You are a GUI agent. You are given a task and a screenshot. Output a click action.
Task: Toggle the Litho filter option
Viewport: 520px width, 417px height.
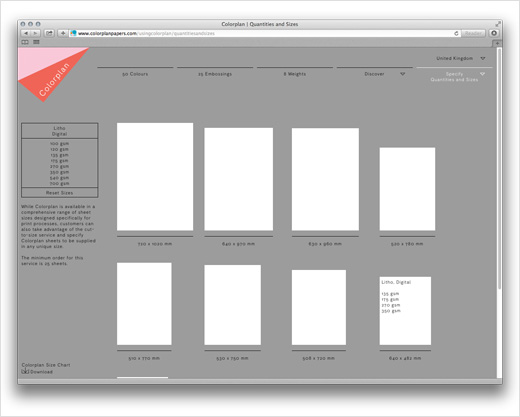coord(59,128)
